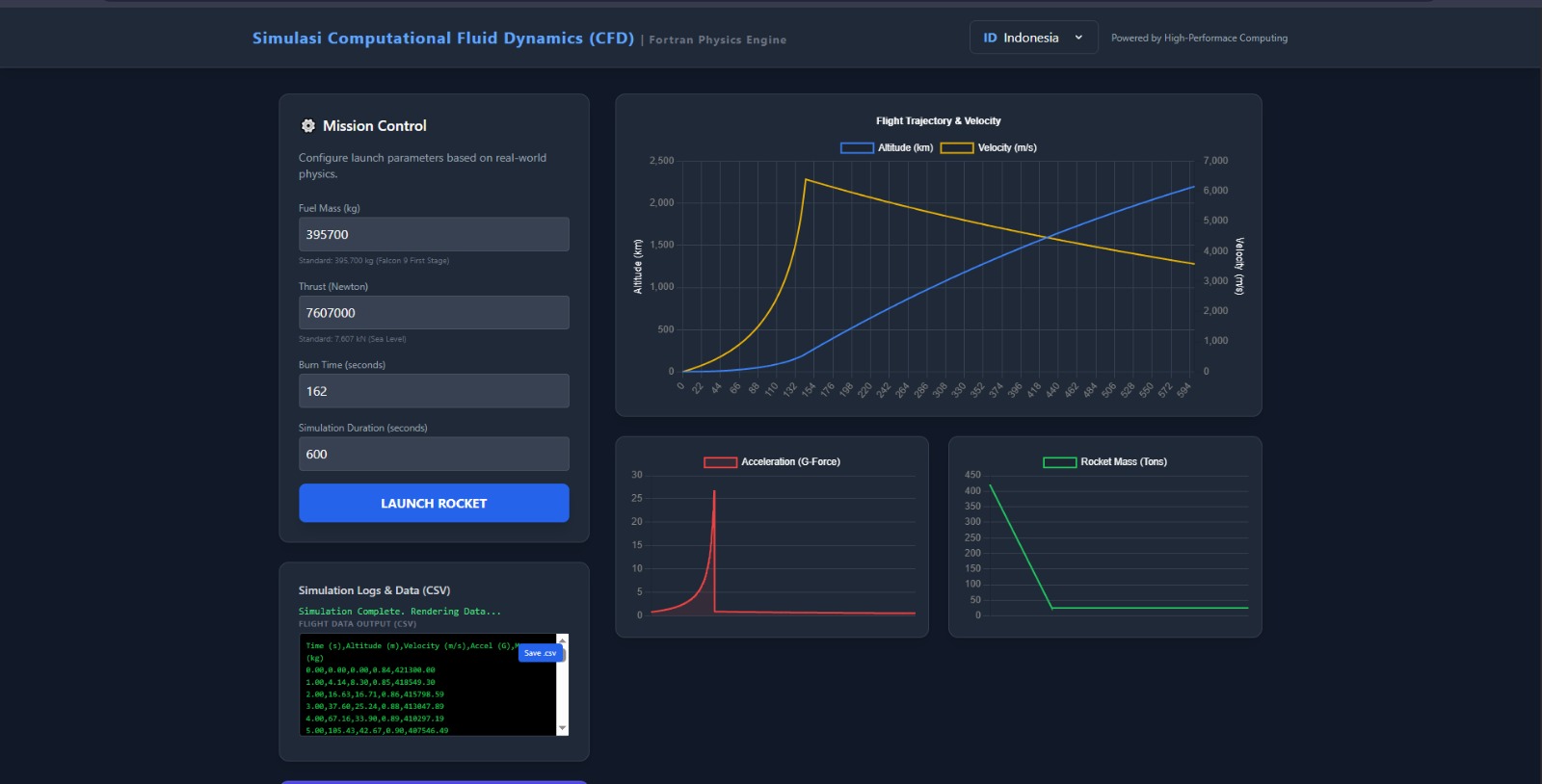Screen dimensions: 1542x784
Task: Click the velocity peak on trajectory chart
Action: (806, 179)
